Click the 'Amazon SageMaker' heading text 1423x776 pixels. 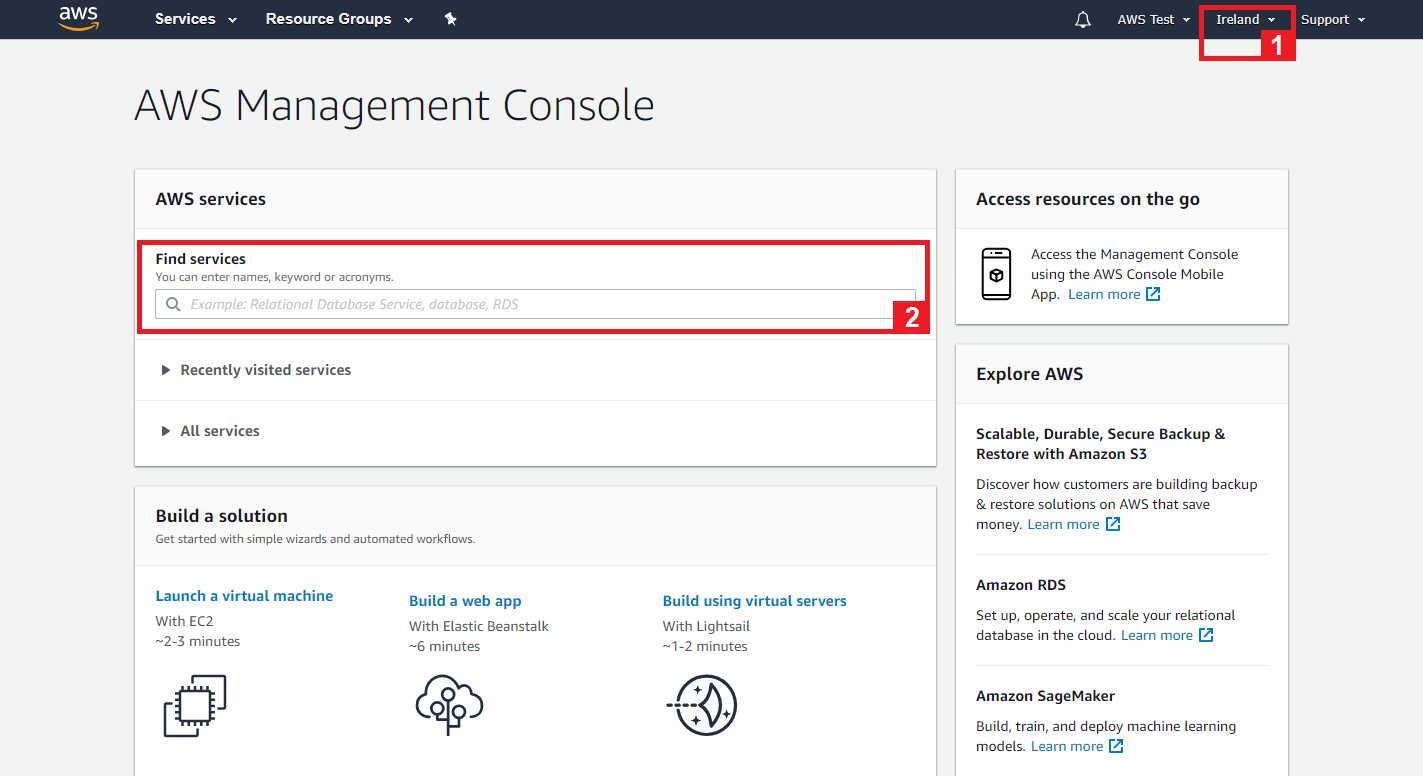tap(1045, 696)
